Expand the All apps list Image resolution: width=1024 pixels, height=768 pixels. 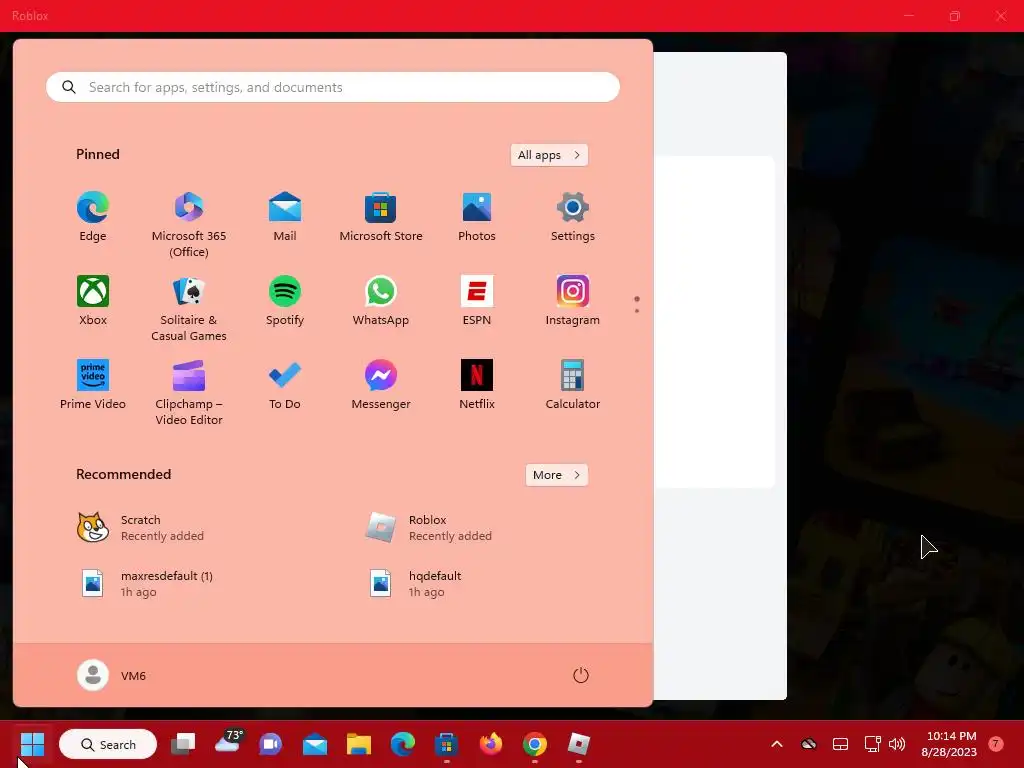pyautogui.click(x=549, y=155)
